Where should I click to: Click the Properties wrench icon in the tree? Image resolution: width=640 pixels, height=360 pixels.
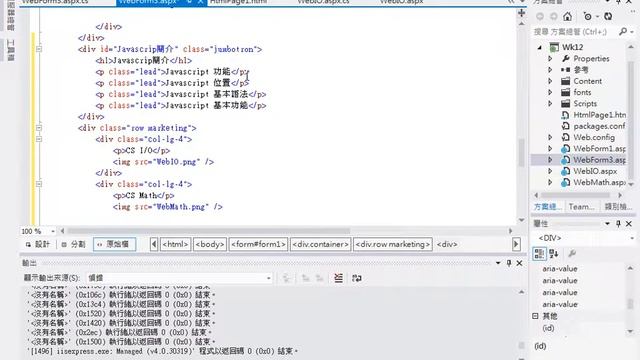566,58
